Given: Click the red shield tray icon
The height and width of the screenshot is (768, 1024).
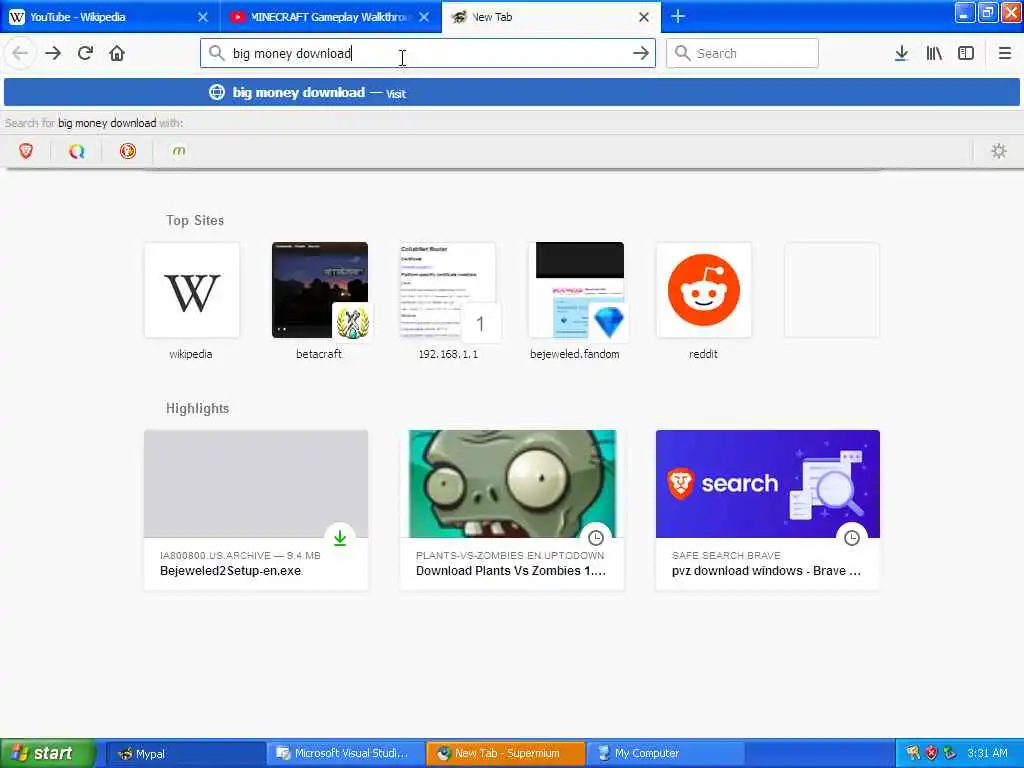Looking at the screenshot, I should pos(931,753).
